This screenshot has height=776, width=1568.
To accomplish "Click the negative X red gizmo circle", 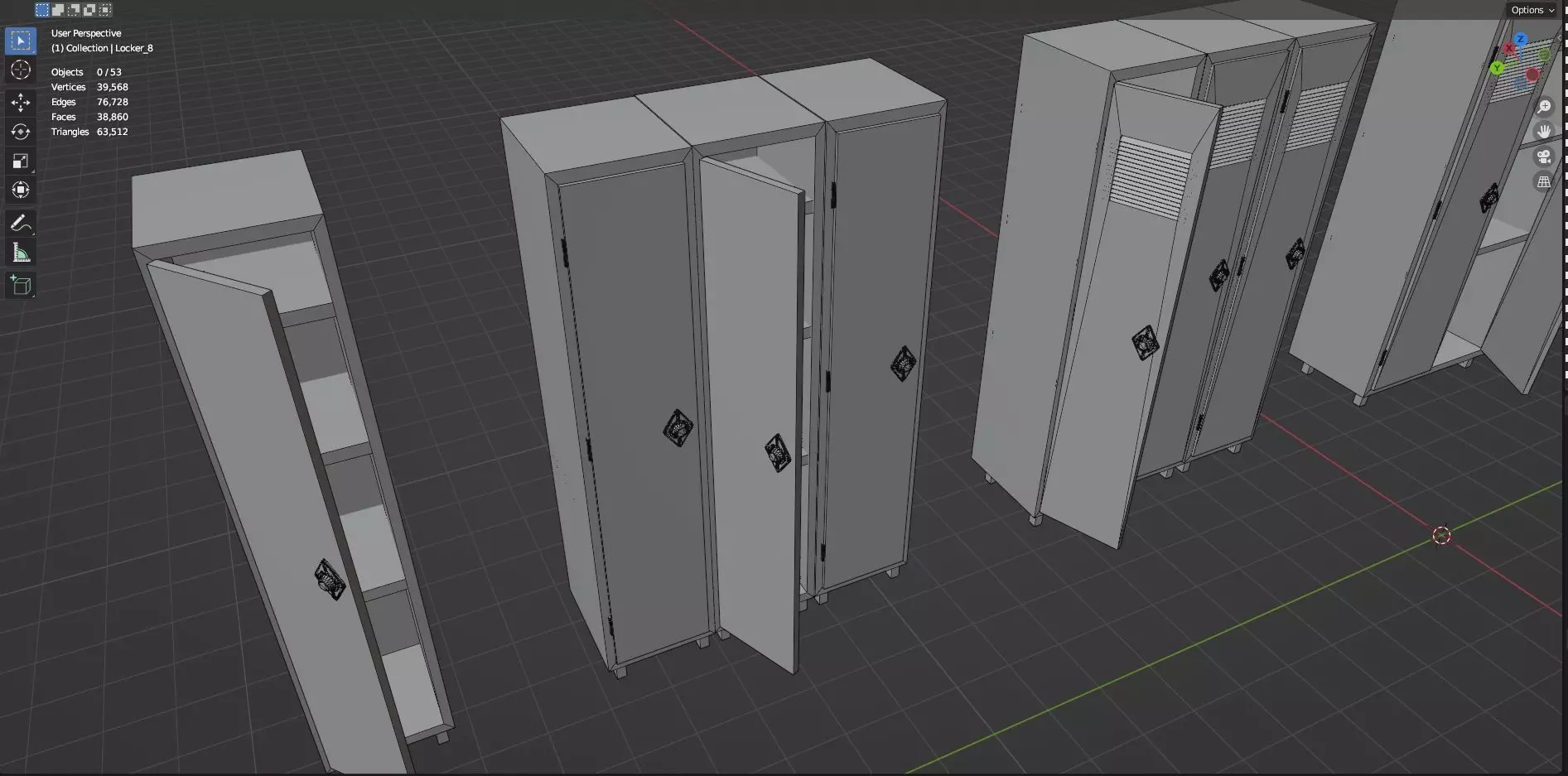I will coord(1532,75).
